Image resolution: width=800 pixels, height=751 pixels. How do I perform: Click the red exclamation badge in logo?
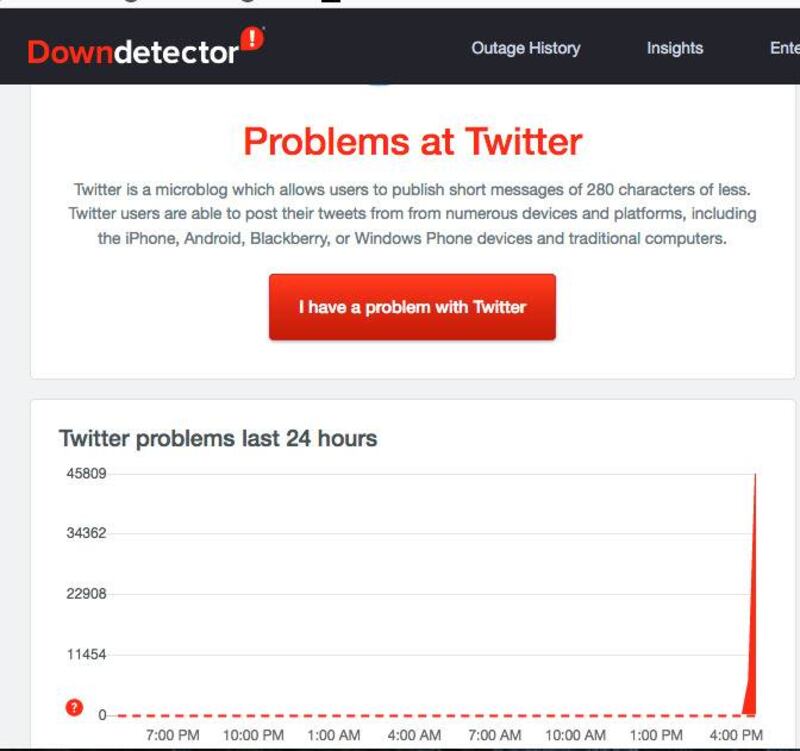click(x=252, y=39)
